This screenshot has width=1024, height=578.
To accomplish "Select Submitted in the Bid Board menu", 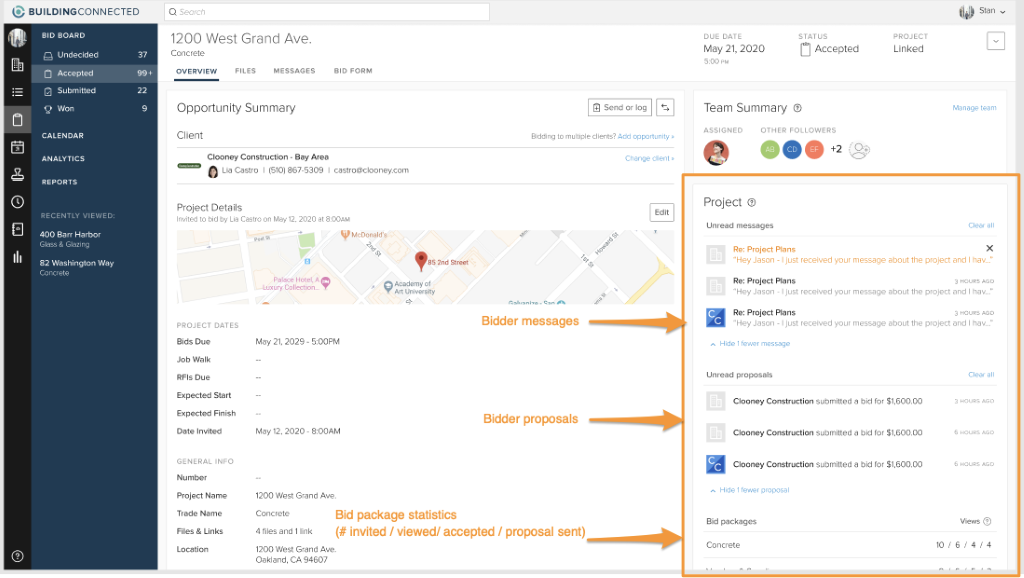I will pos(77,91).
